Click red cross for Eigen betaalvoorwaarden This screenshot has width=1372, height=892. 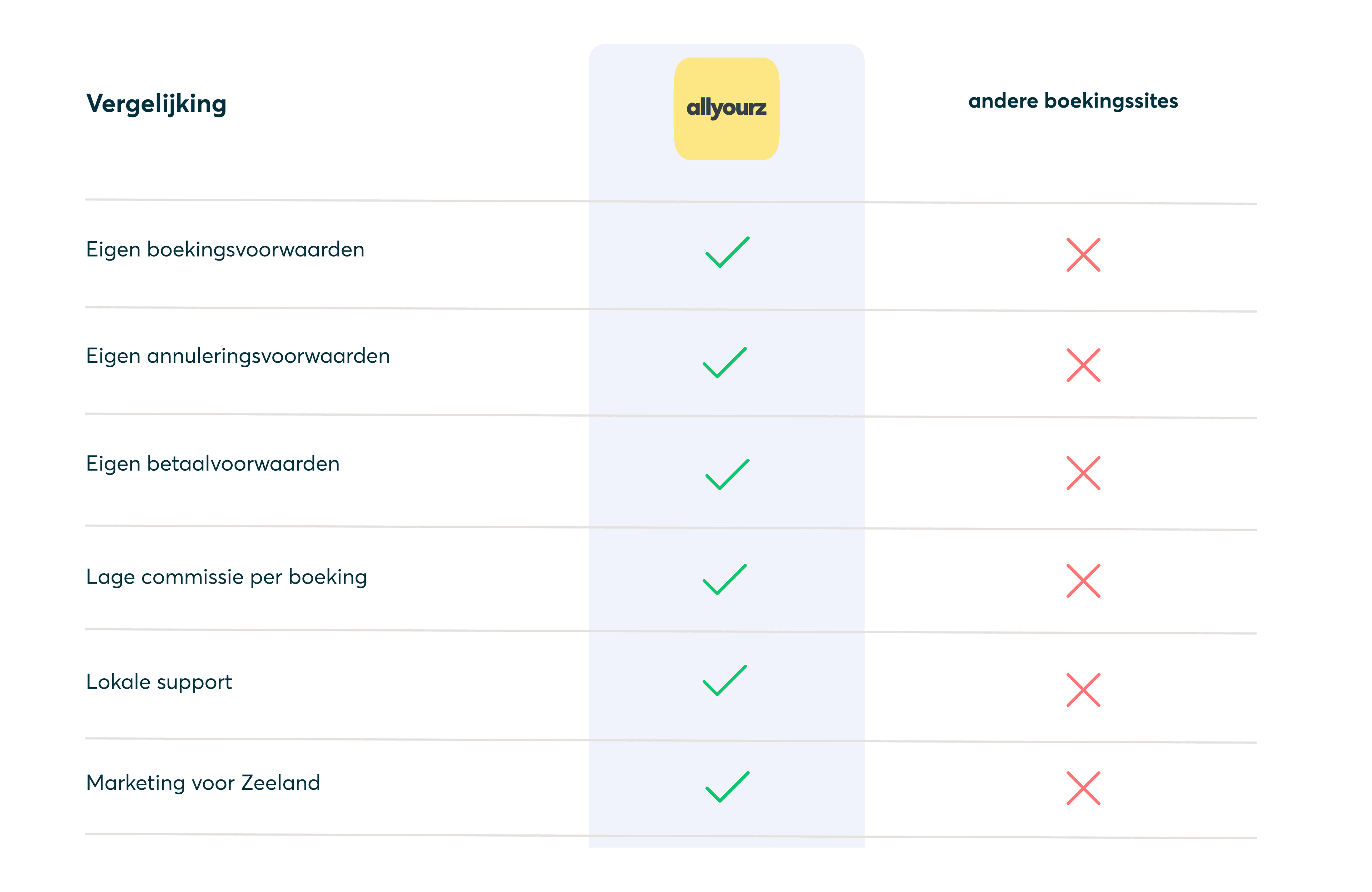1083,473
